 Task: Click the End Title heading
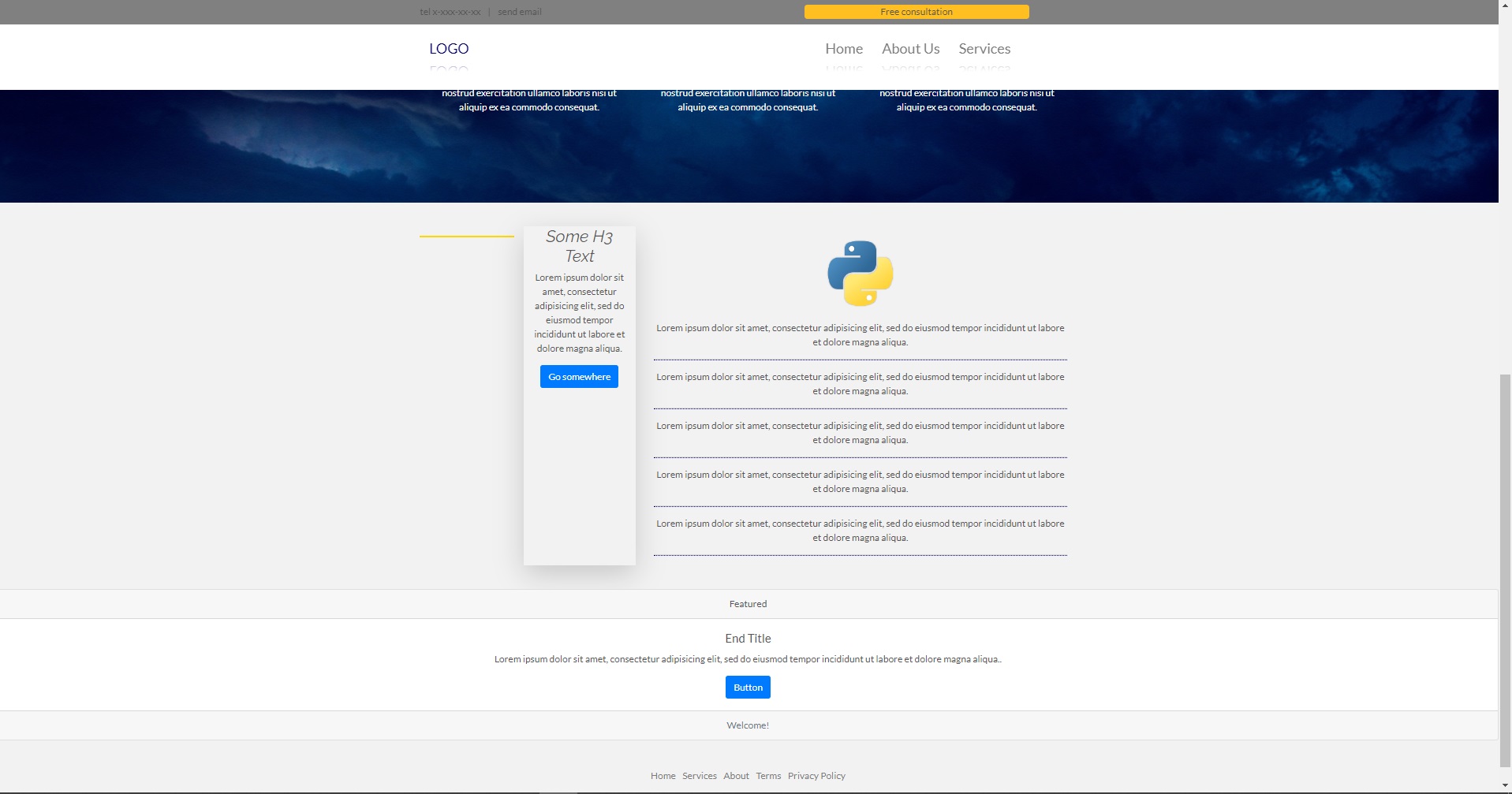(x=748, y=639)
